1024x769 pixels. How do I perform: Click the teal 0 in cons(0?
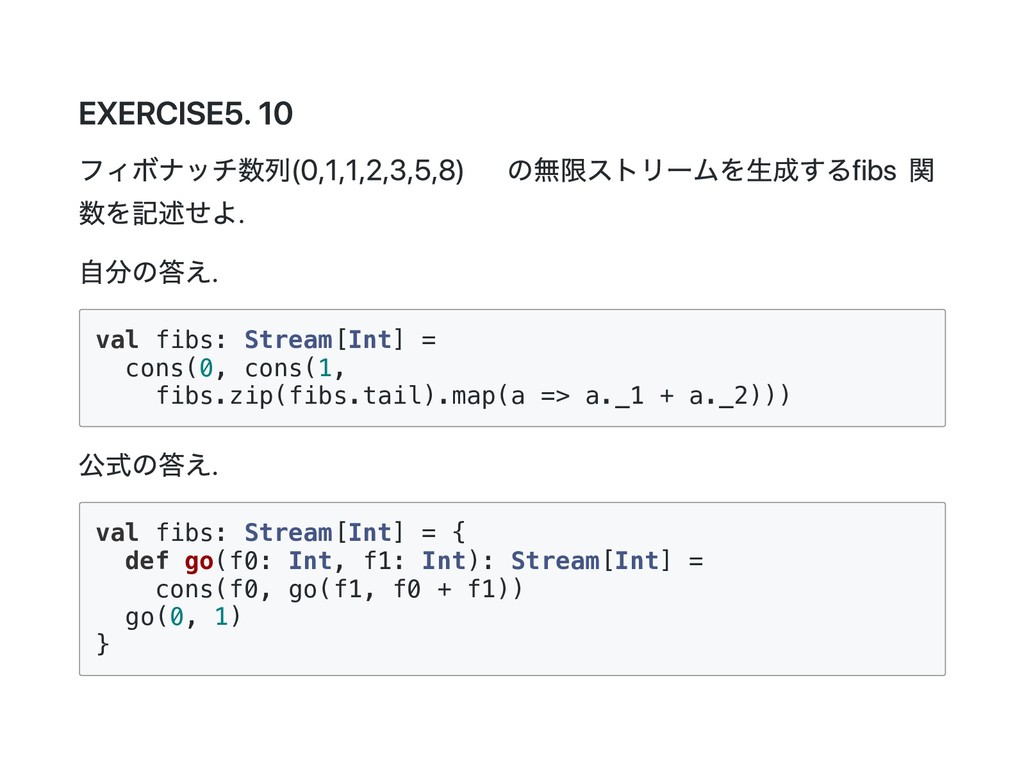(206, 368)
